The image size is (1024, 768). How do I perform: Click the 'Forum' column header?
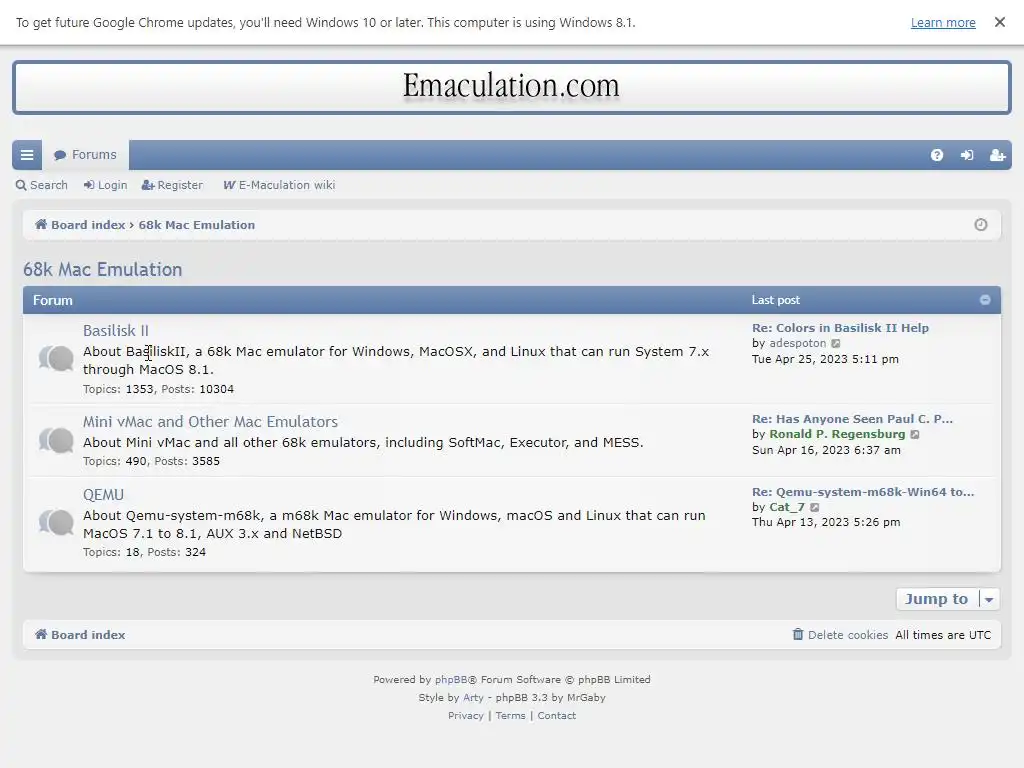tap(53, 300)
